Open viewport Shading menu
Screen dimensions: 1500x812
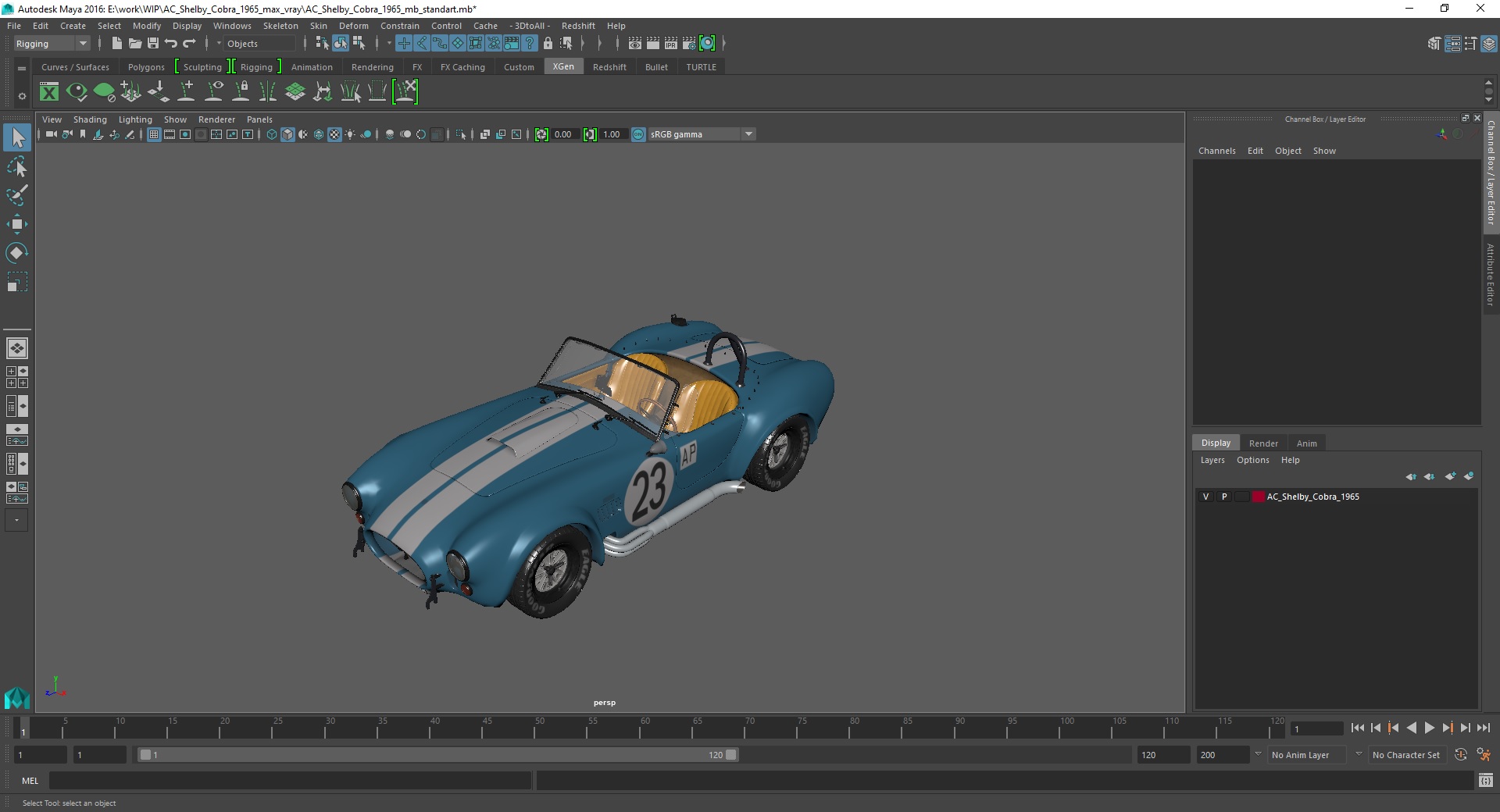pyautogui.click(x=90, y=119)
